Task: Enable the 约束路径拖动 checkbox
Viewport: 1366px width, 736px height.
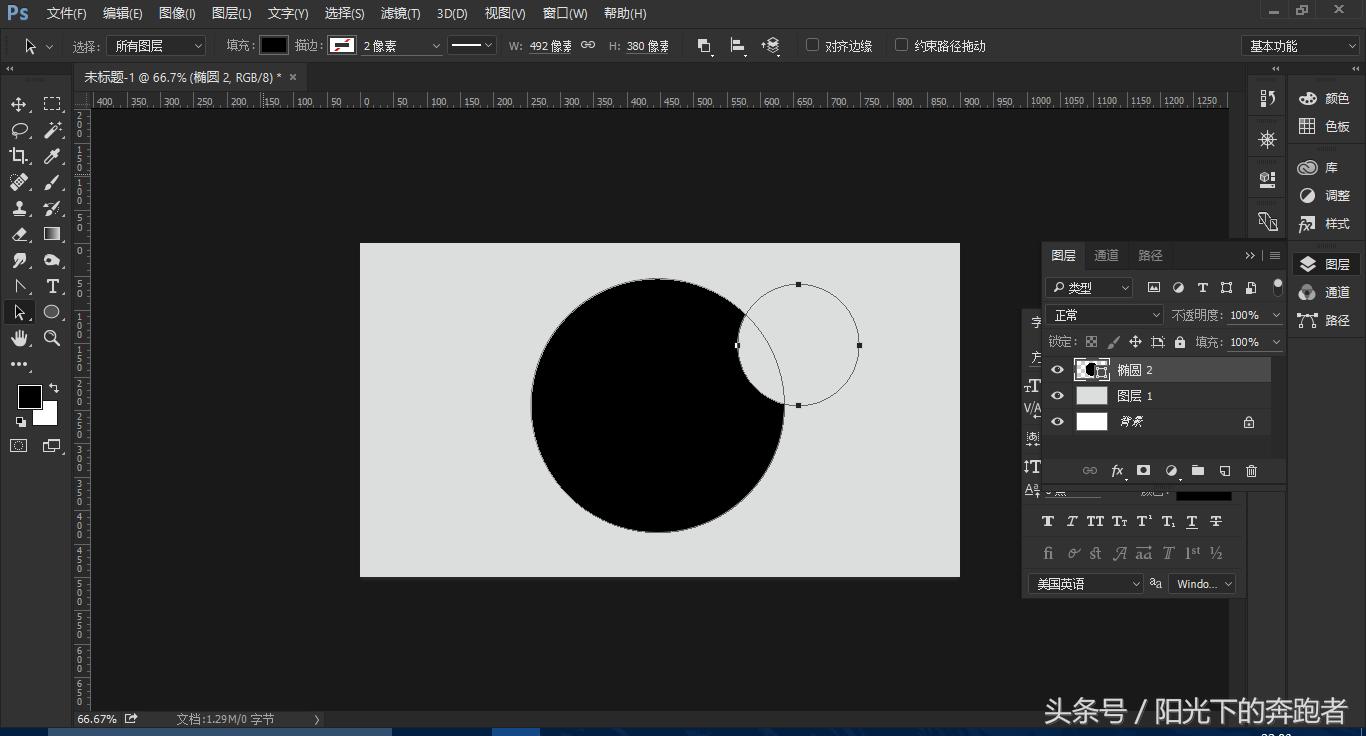Action: pyautogui.click(x=901, y=45)
